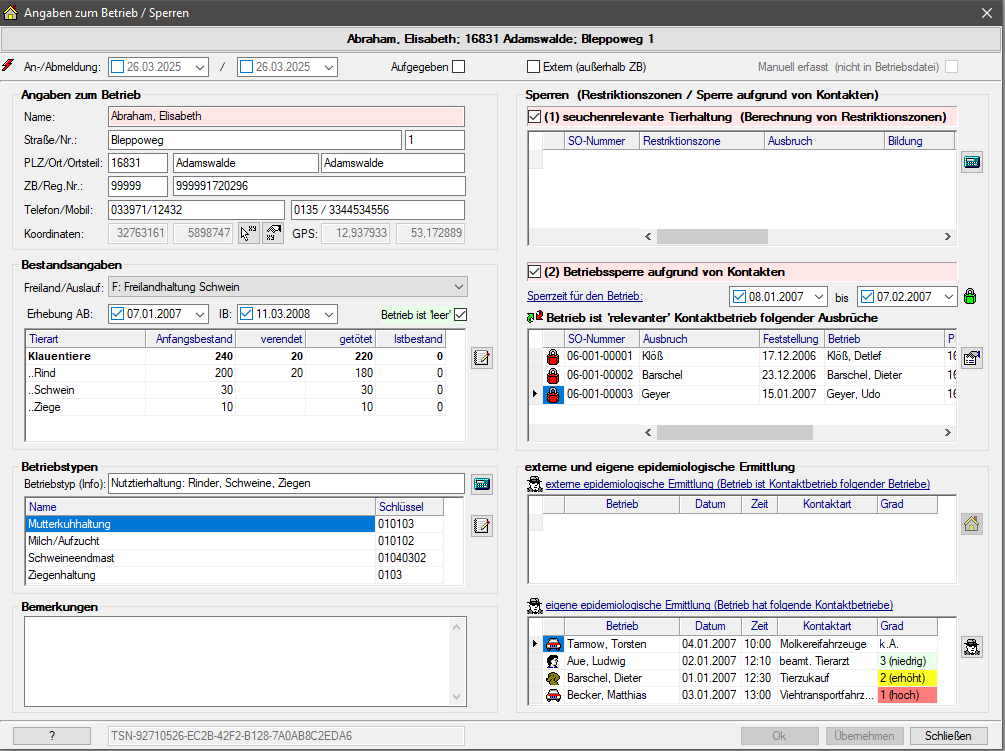Uncheck seuchenrelevante Tierhaltung checkbox
The image size is (1005, 751).
[535, 117]
